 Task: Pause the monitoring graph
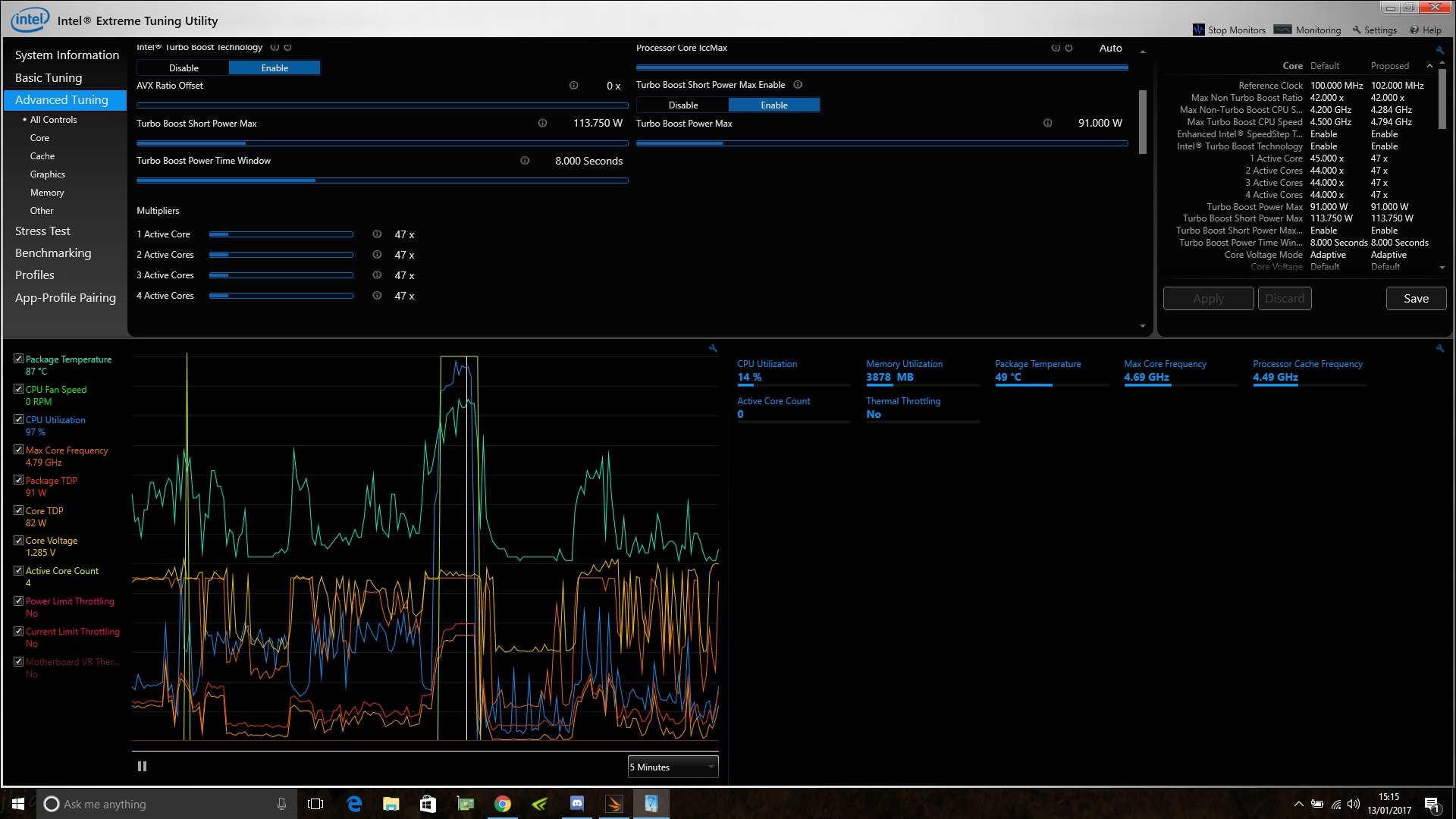(142, 767)
